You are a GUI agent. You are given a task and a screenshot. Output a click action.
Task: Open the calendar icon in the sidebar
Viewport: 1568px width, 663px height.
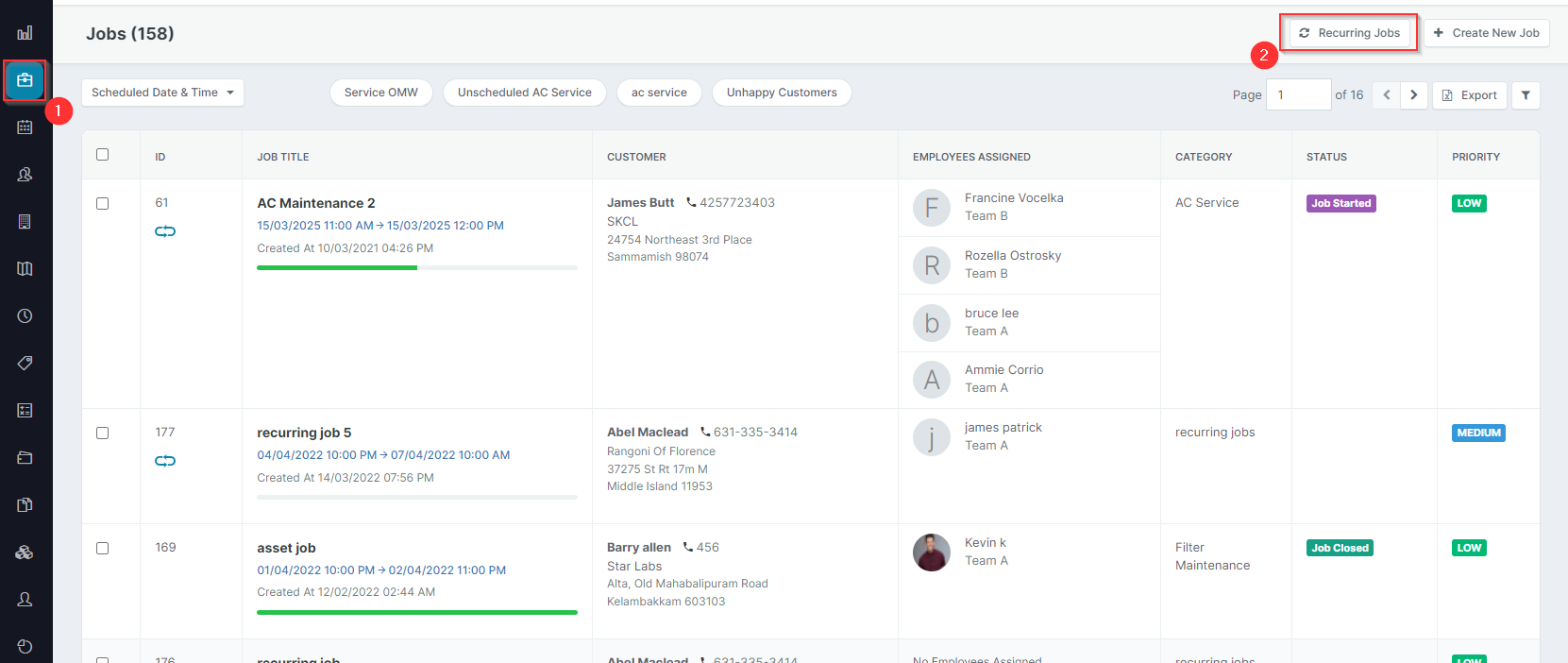click(25, 127)
